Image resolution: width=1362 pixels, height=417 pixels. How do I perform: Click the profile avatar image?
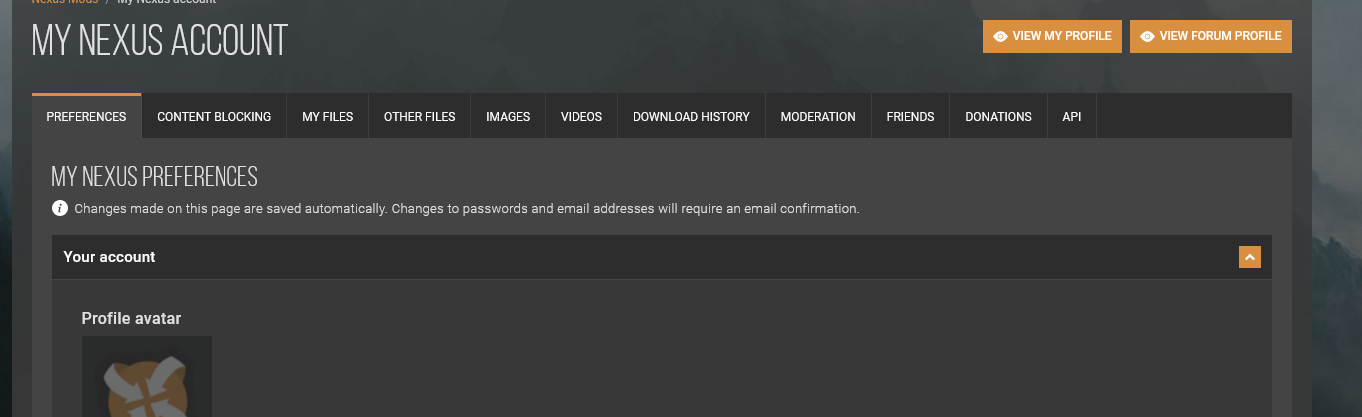point(147,376)
